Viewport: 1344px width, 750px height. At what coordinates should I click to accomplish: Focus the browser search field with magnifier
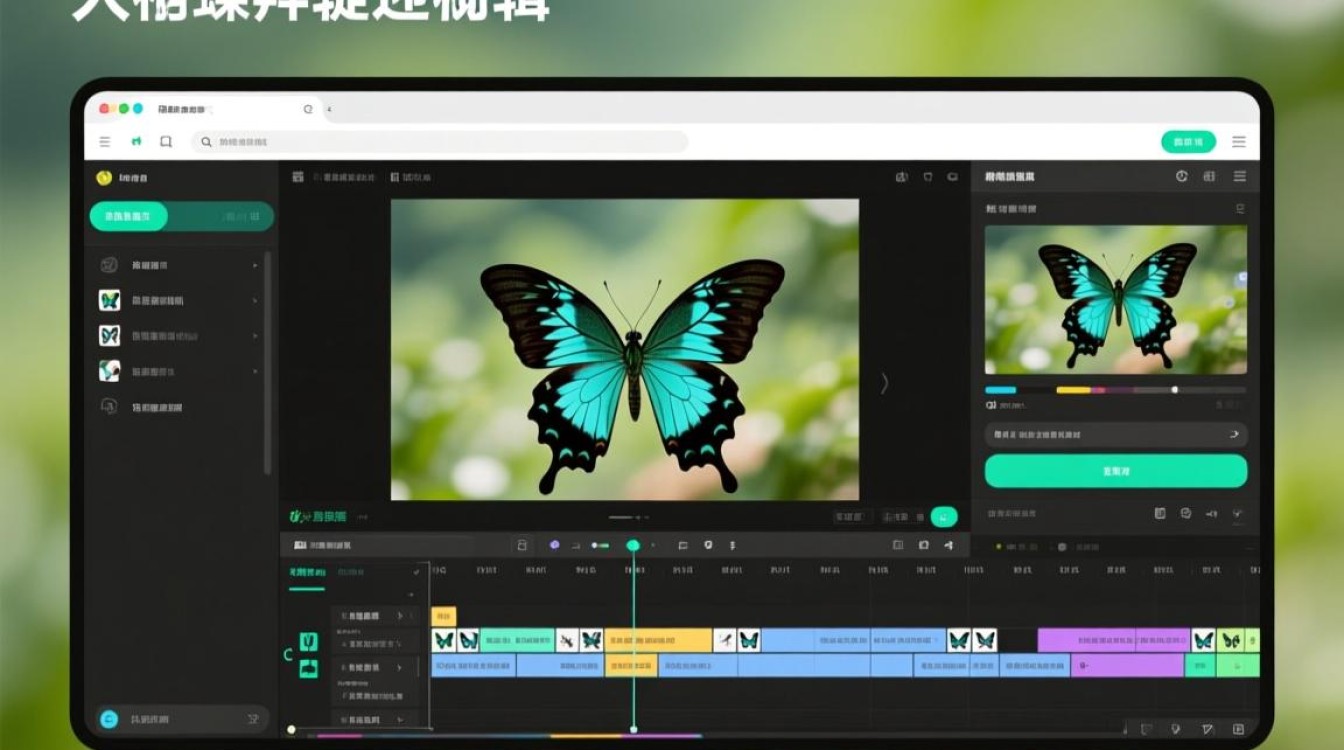pos(439,142)
